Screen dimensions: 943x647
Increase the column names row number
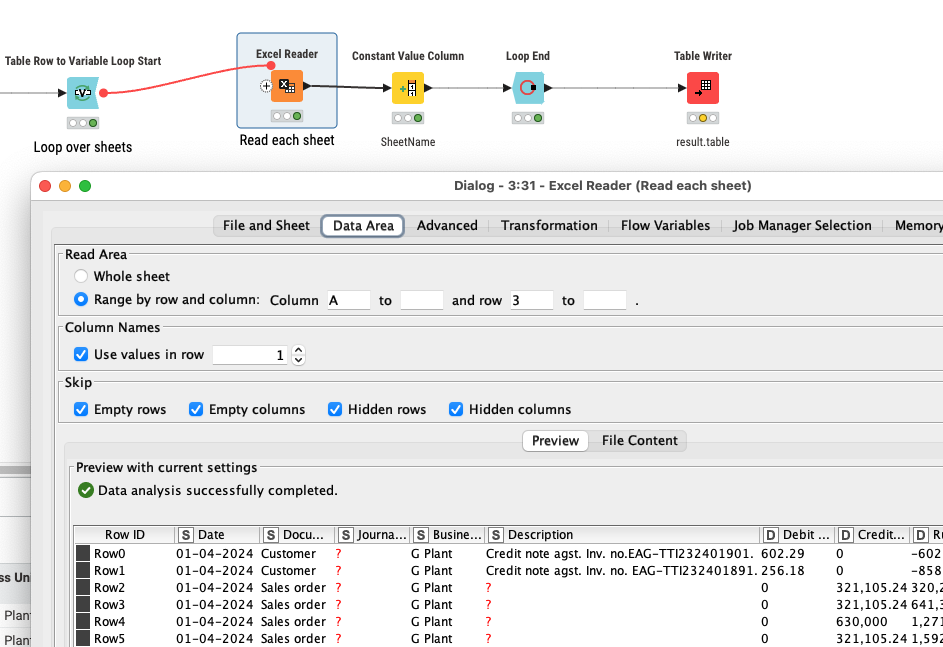(x=298, y=350)
